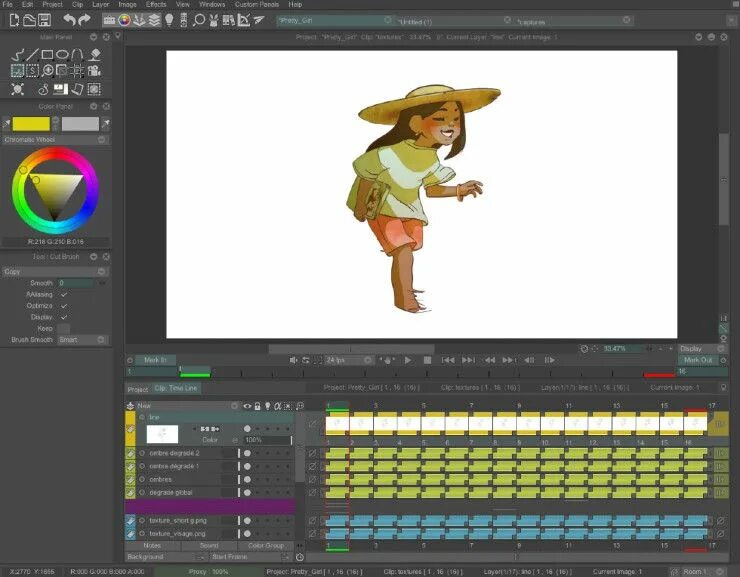Click the Play button
The width and height of the screenshot is (740, 577).
(408, 360)
